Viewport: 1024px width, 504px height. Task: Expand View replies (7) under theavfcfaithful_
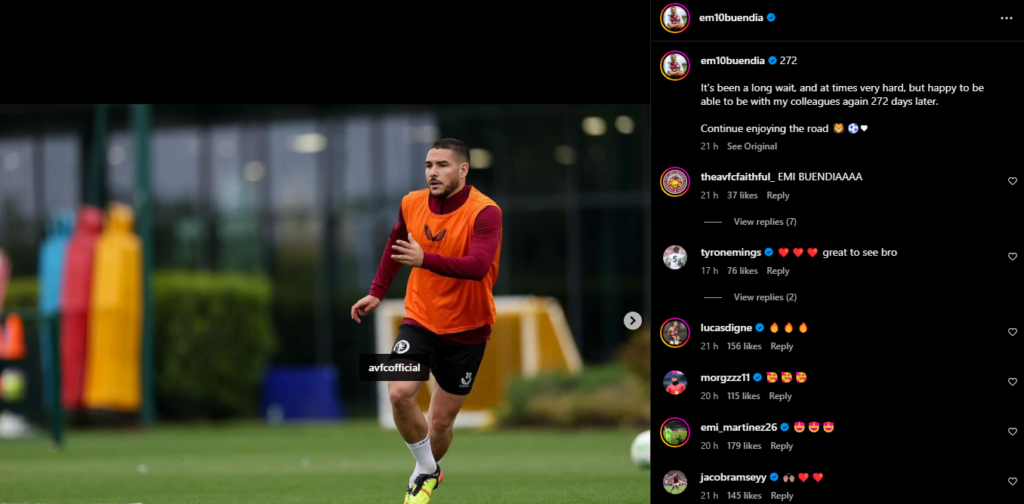[765, 222]
